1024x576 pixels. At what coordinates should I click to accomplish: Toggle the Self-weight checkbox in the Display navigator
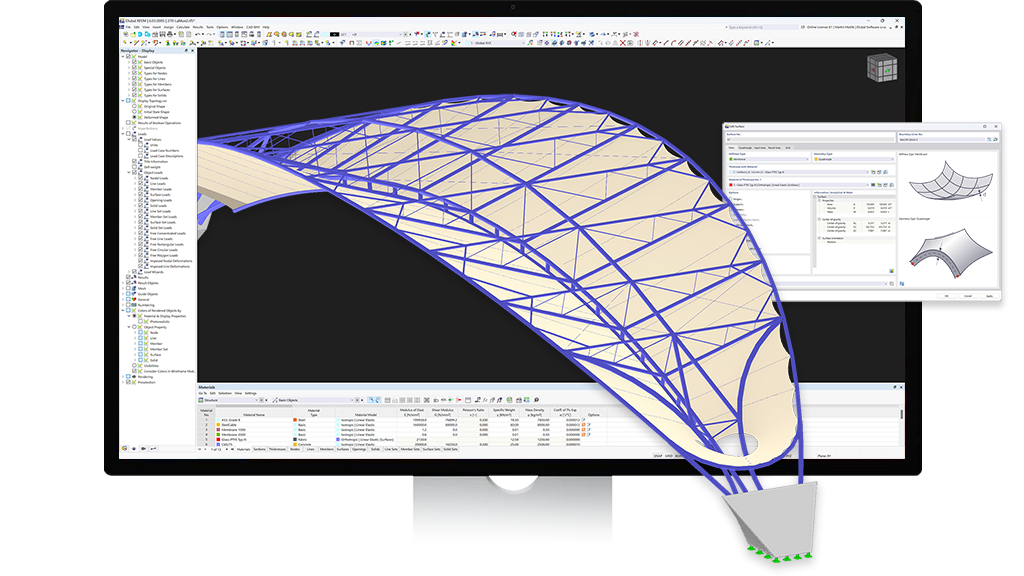pyautogui.click(x=133, y=166)
